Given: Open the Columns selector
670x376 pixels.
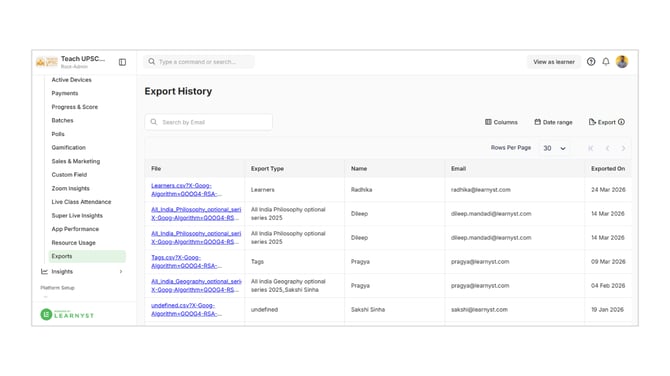Looking at the screenshot, I should point(501,122).
